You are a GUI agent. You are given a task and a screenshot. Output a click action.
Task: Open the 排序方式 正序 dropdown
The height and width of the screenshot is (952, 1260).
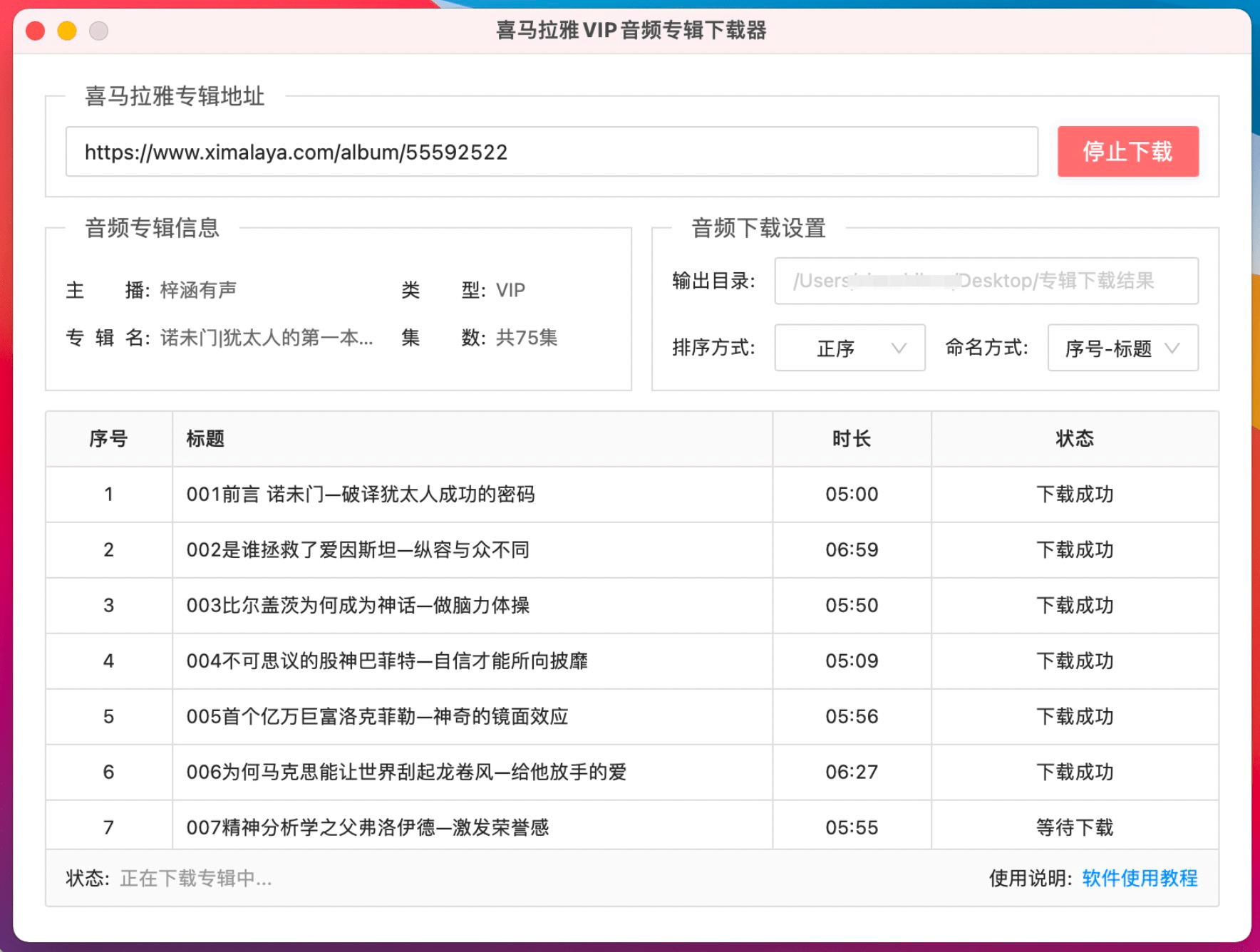pyautogui.click(x=850, y=348)
